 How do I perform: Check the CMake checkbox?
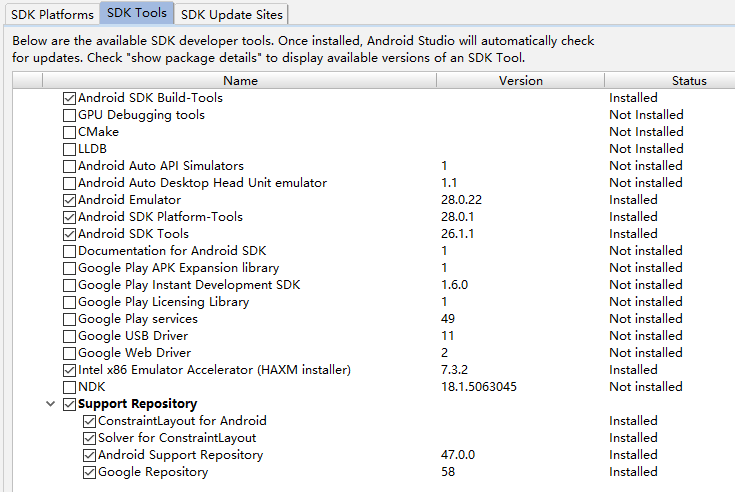[x=69, y=132]
